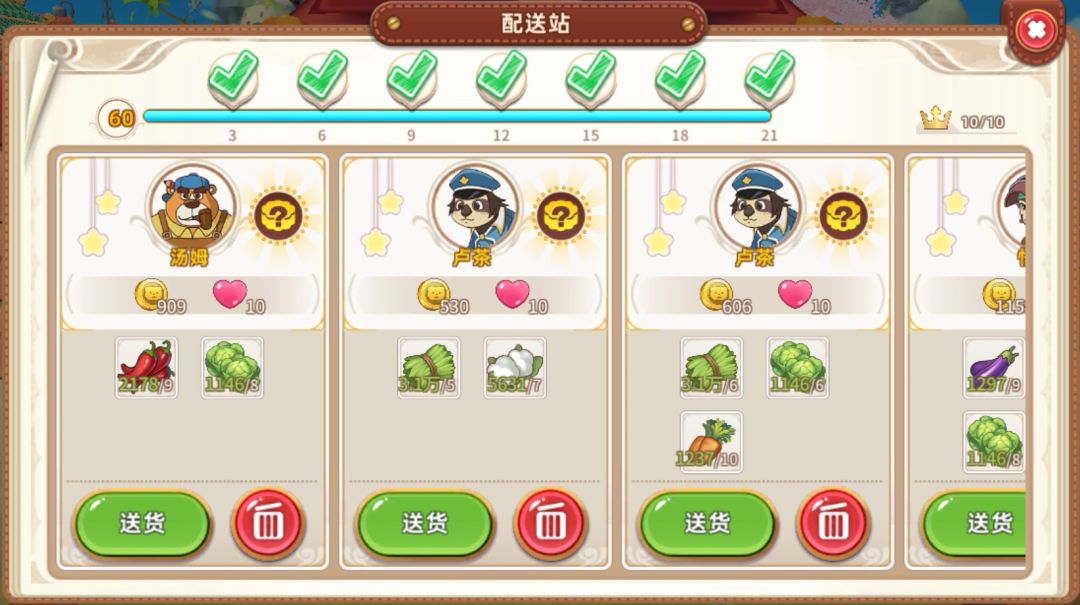Tap the checkmark reward above milestone 21
The width and height of the screenshot is (1080, 605).
769,77
